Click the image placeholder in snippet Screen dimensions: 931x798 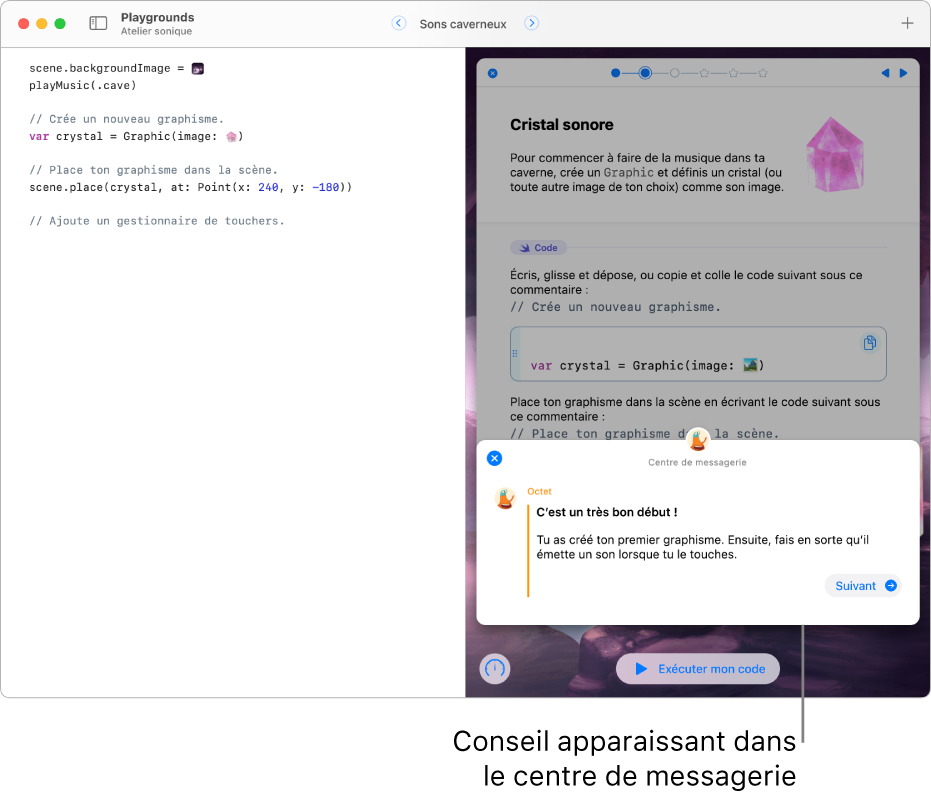[750, 365]
